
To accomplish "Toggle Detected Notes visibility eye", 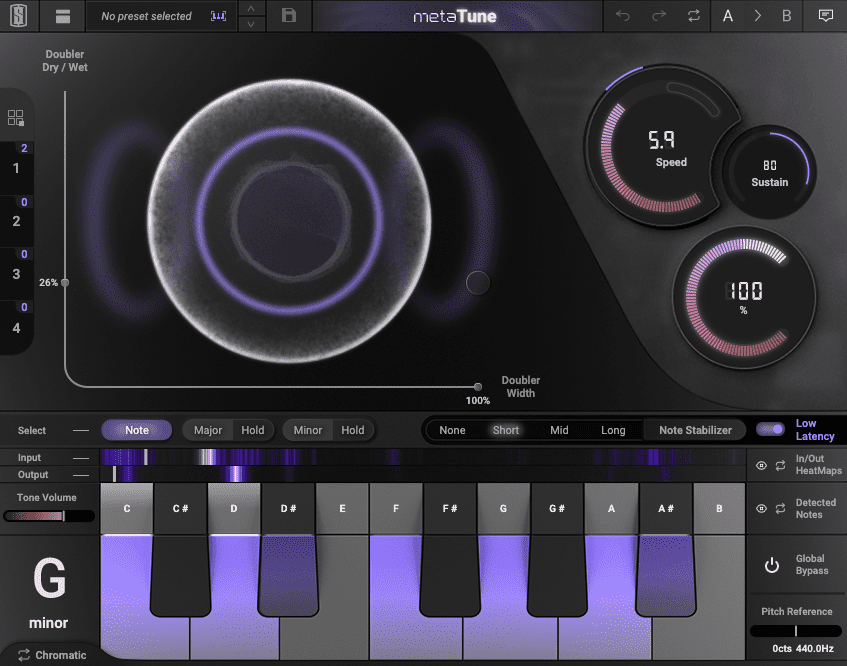I will pos(761,508).
